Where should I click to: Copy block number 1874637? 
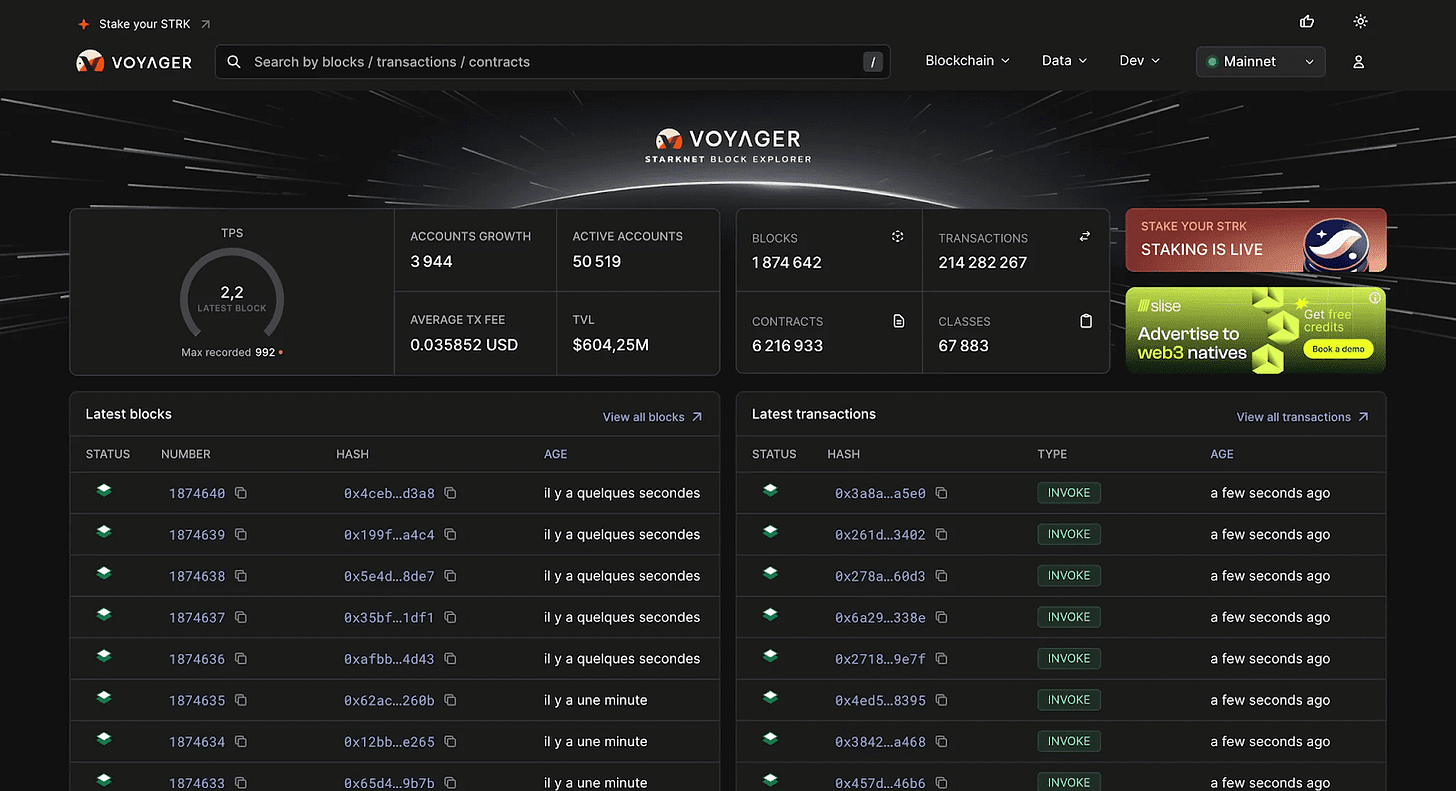click(x=241, y=617)
